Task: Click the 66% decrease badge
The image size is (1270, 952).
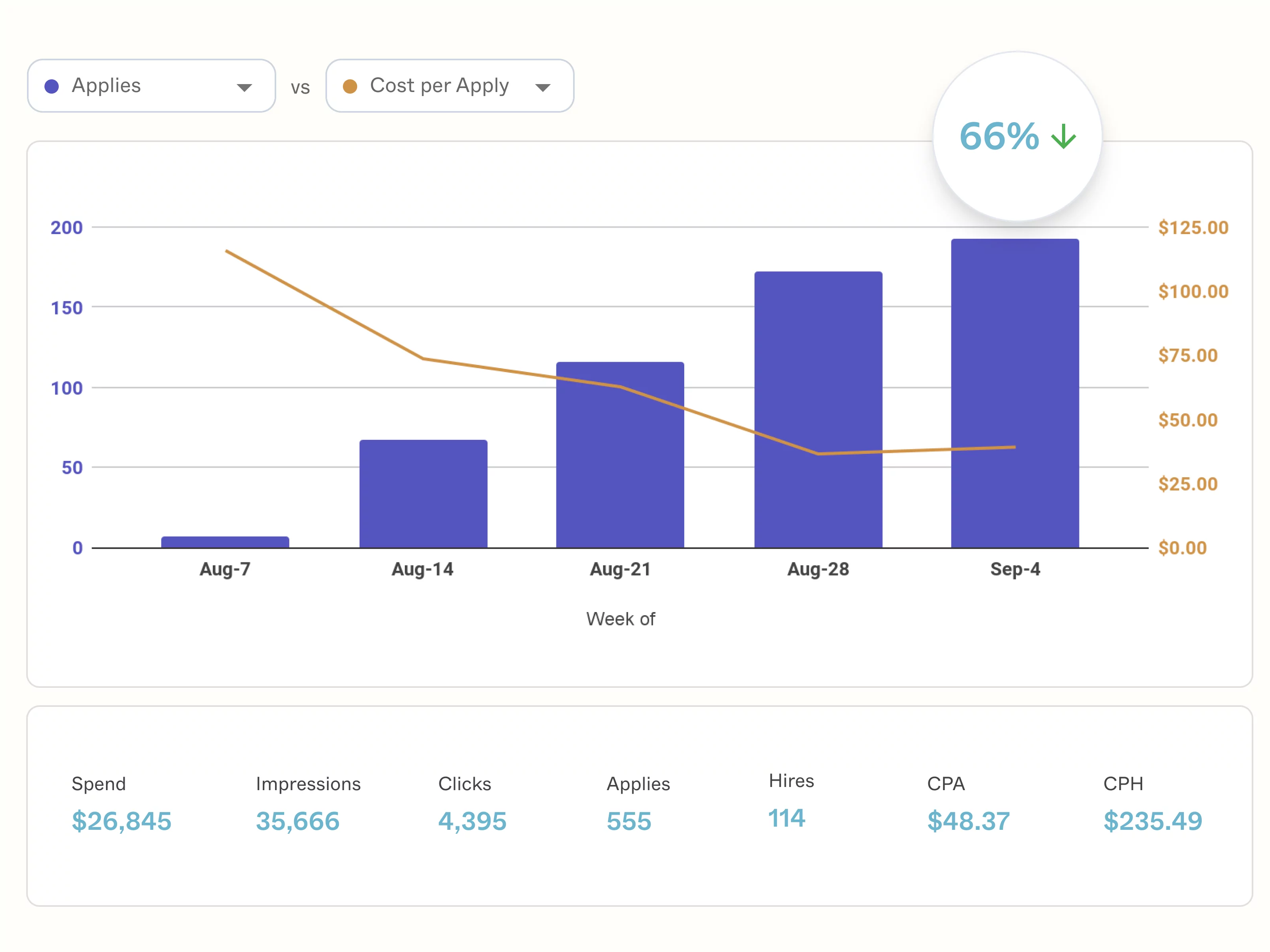Action: click(1017, 136)
